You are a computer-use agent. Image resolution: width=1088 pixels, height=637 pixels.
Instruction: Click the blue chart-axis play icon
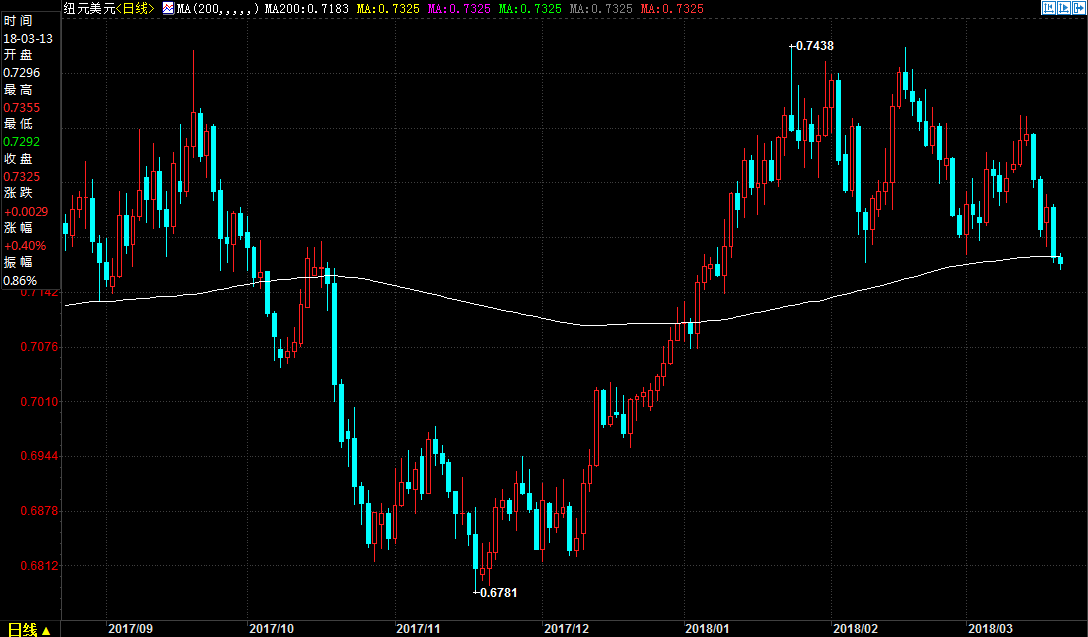pos(1064,8)
